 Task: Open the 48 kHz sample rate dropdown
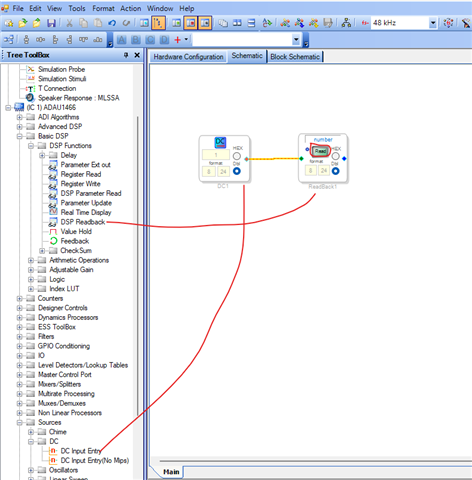point(433,23)
